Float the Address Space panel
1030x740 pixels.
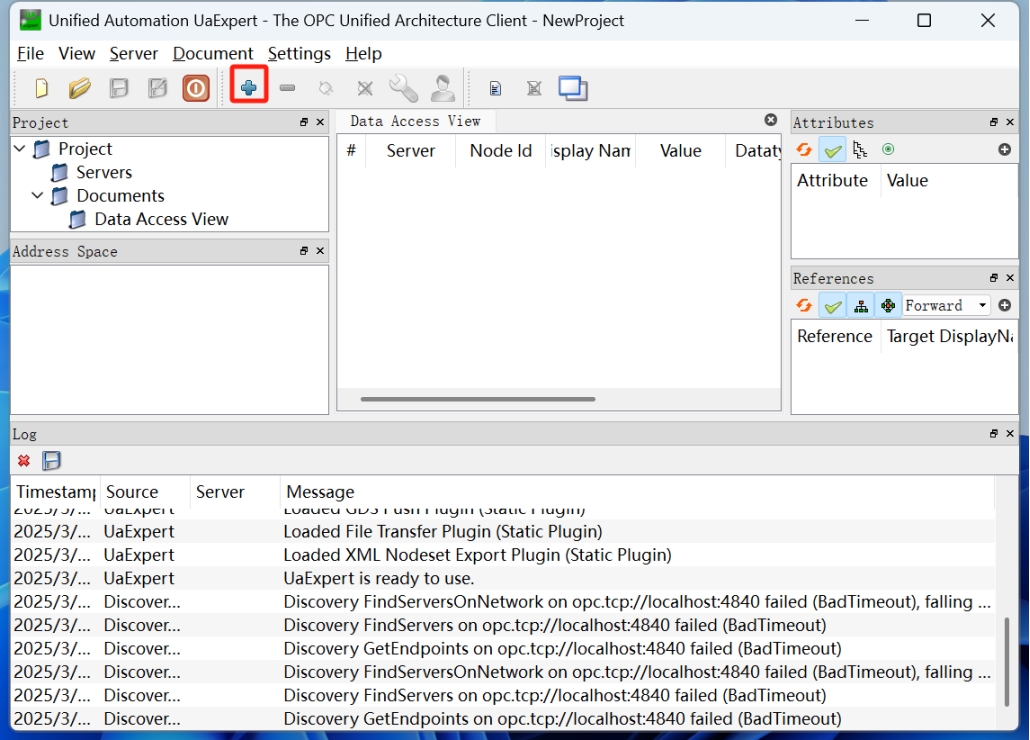(304, 251)
